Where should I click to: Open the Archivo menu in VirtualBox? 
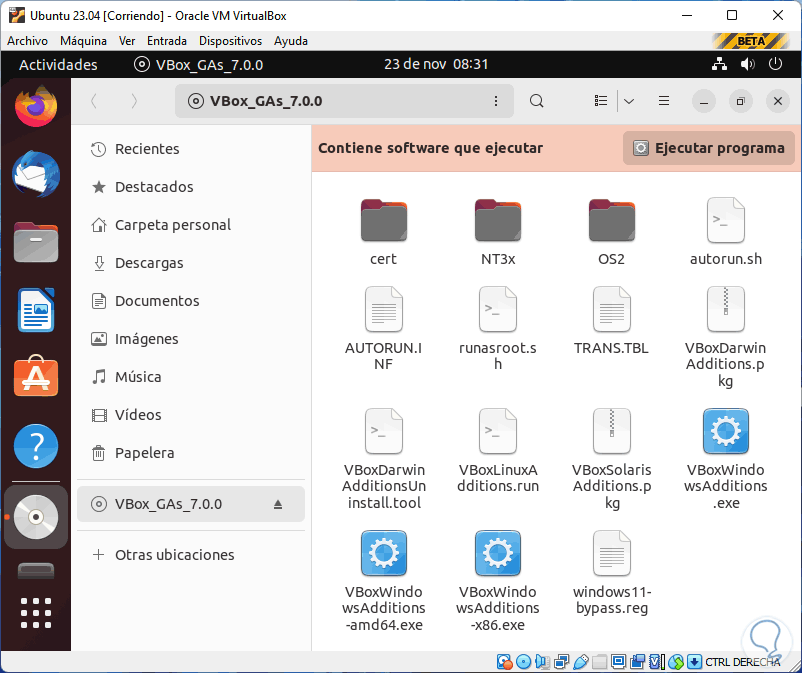pos(28,41)
